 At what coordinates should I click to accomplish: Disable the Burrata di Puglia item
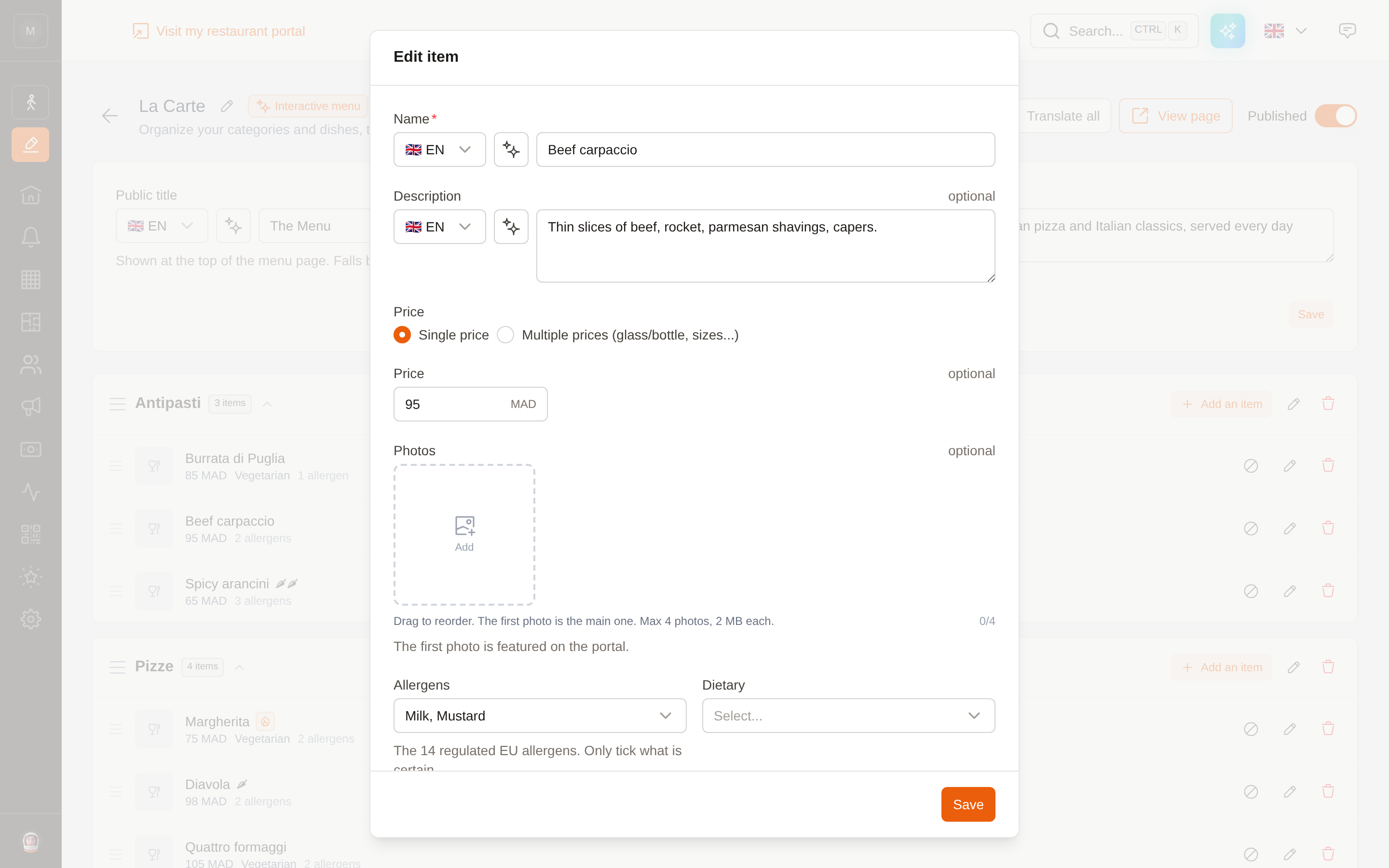(1251, 465)
